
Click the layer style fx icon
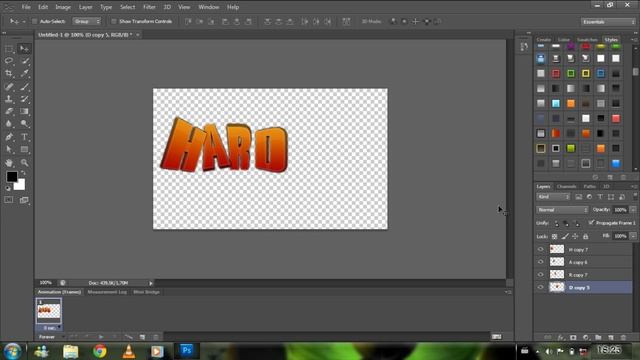pos(561,338)
